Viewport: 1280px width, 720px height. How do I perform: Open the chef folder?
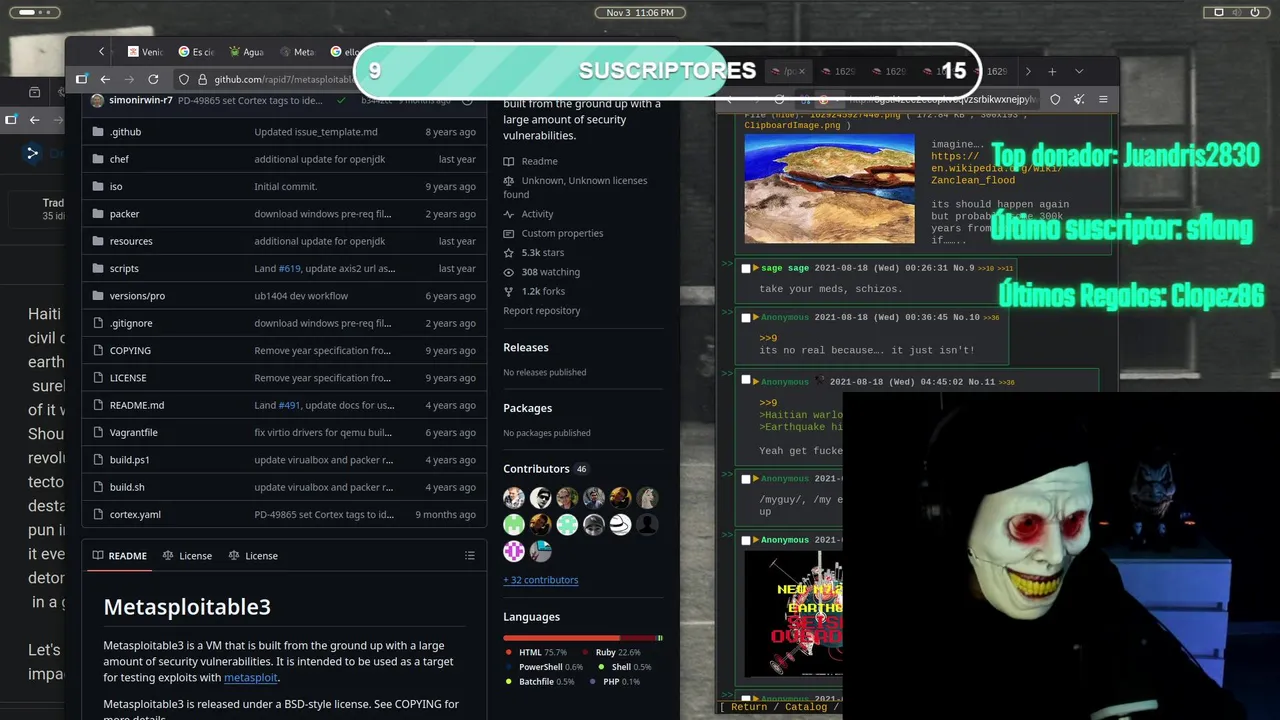coord(119,159)
